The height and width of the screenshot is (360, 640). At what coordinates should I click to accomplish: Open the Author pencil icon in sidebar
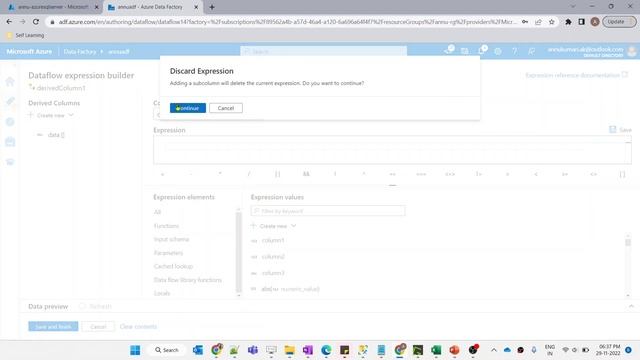point(10,101)
